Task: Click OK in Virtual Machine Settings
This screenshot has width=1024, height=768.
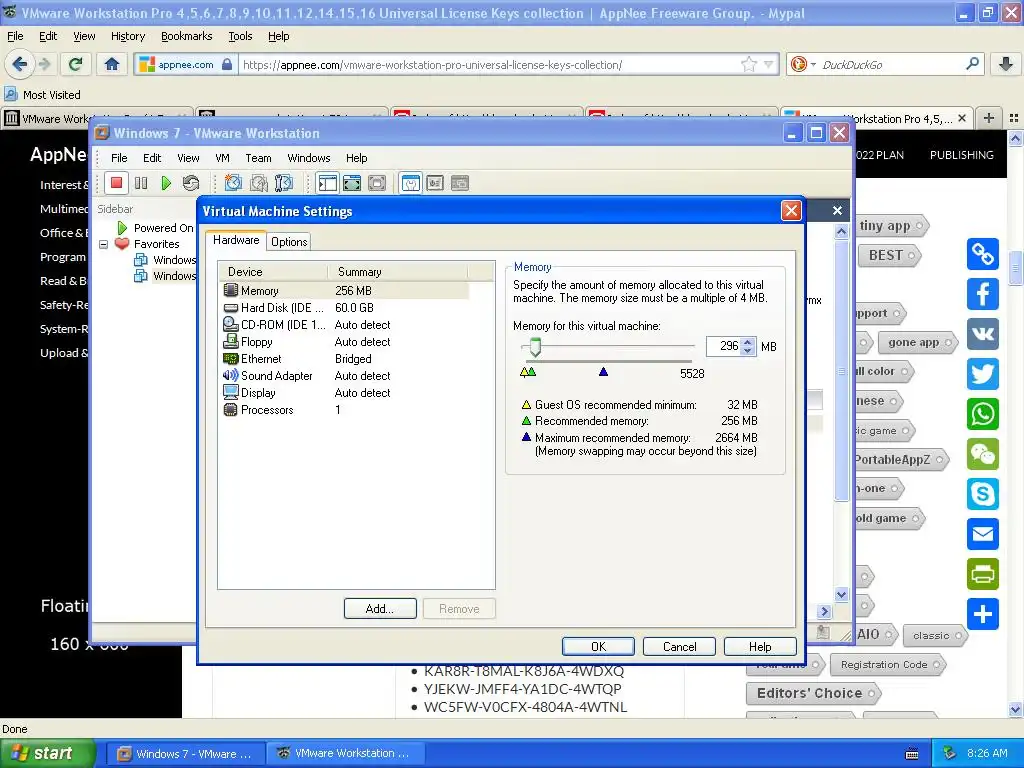Action: (x=598, y=647)
